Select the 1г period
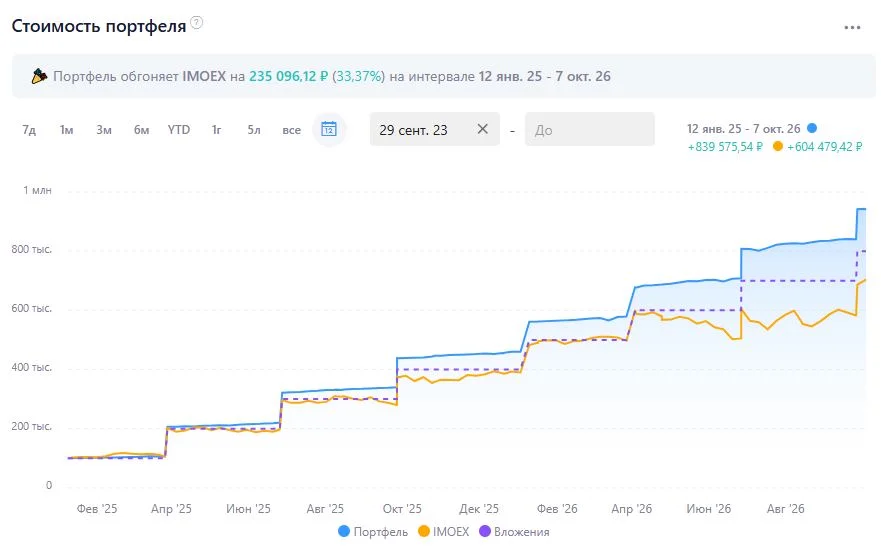This screenshot has width=881, height=554. click(x=216, y=130)
